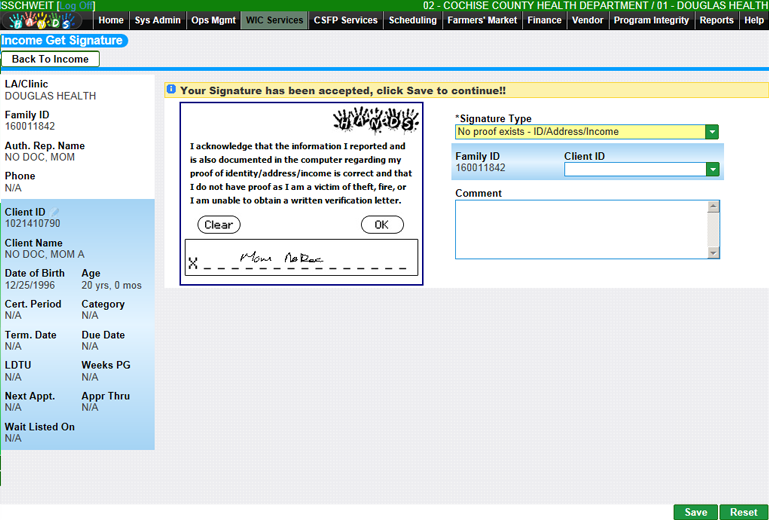Confirm signature with the OK button
769x520 pixels.
(381, 225)
